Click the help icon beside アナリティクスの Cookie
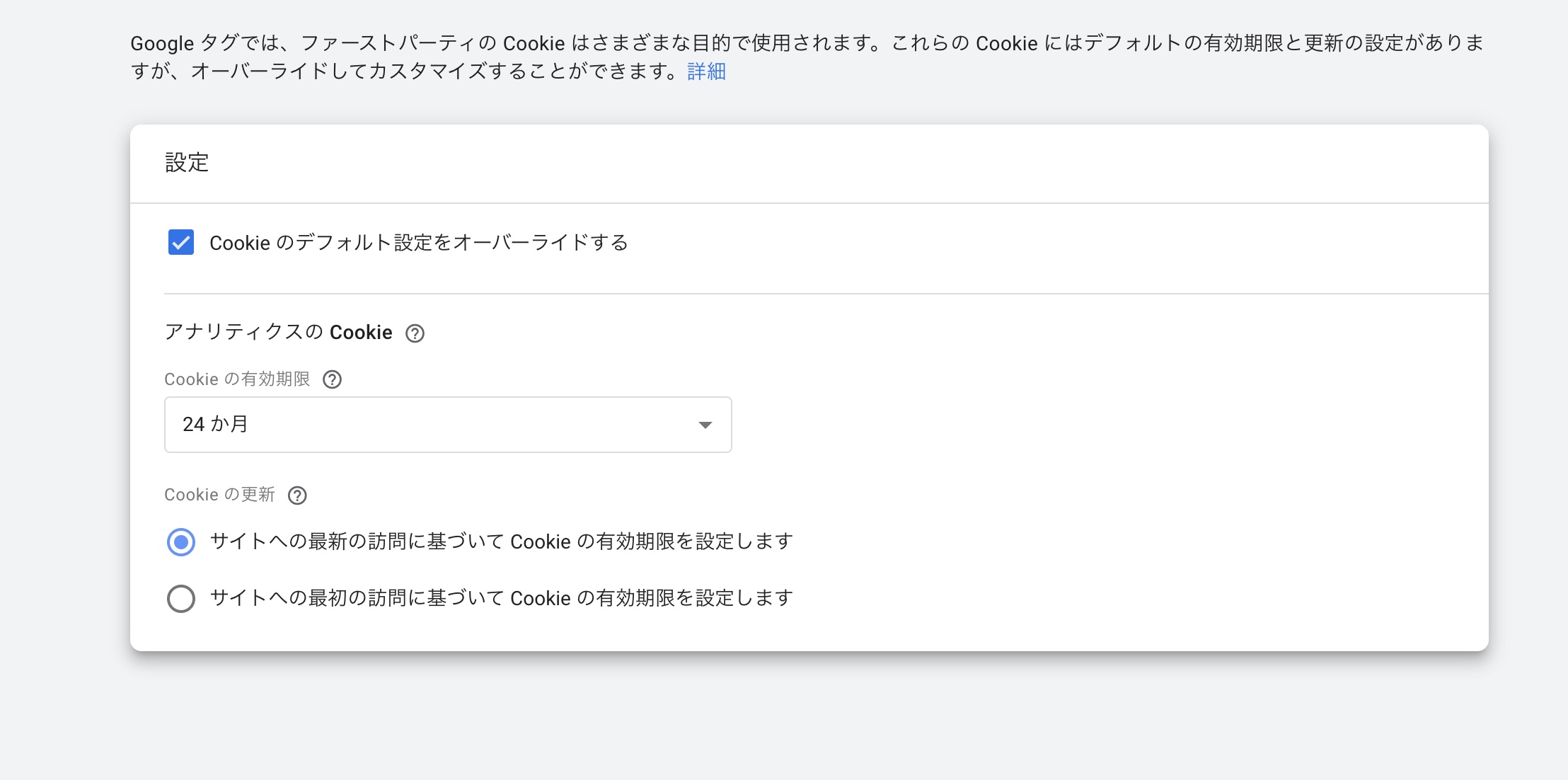 pos(415,333)
